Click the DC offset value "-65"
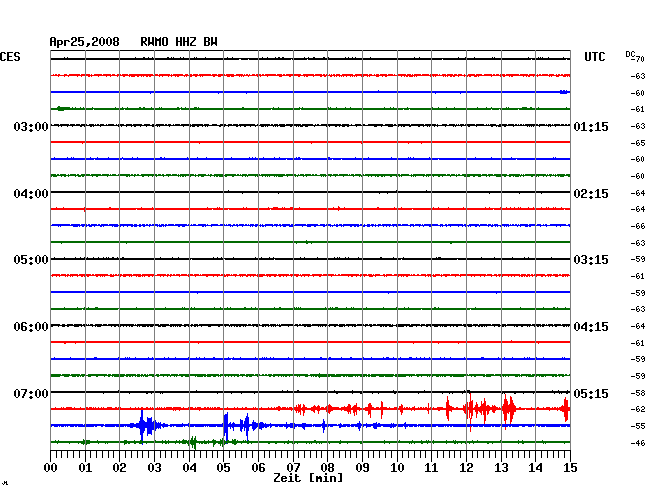Image resolution: width=650 pixels, height=494 pixels. (x=638, y=143)
